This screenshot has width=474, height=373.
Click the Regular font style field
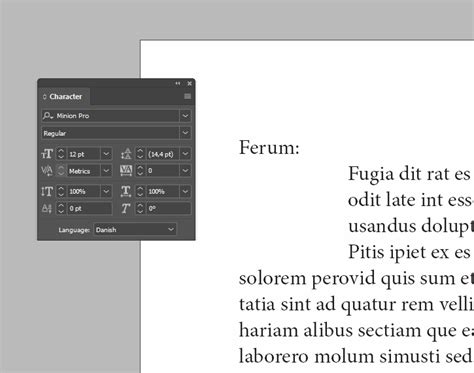pyautogui.click(x=110, y=133)
